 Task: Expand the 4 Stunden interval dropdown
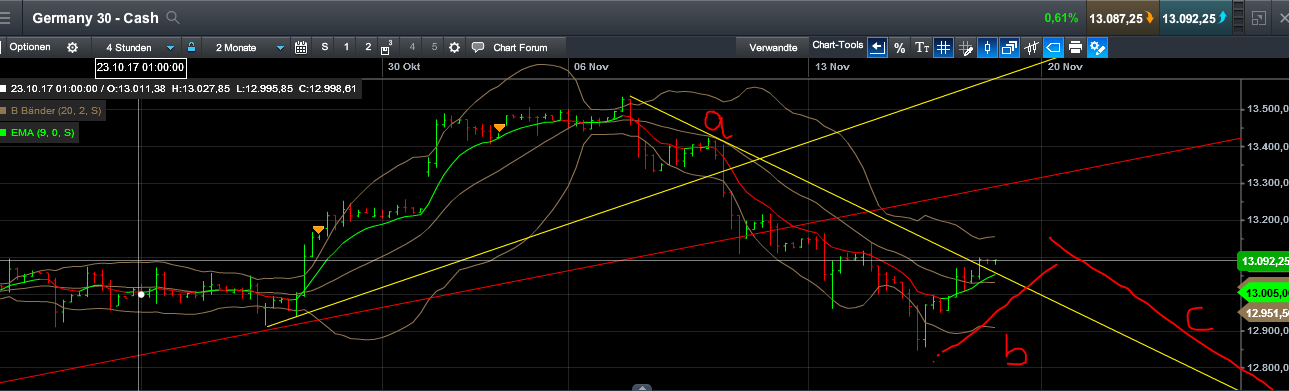click(170, 47)
